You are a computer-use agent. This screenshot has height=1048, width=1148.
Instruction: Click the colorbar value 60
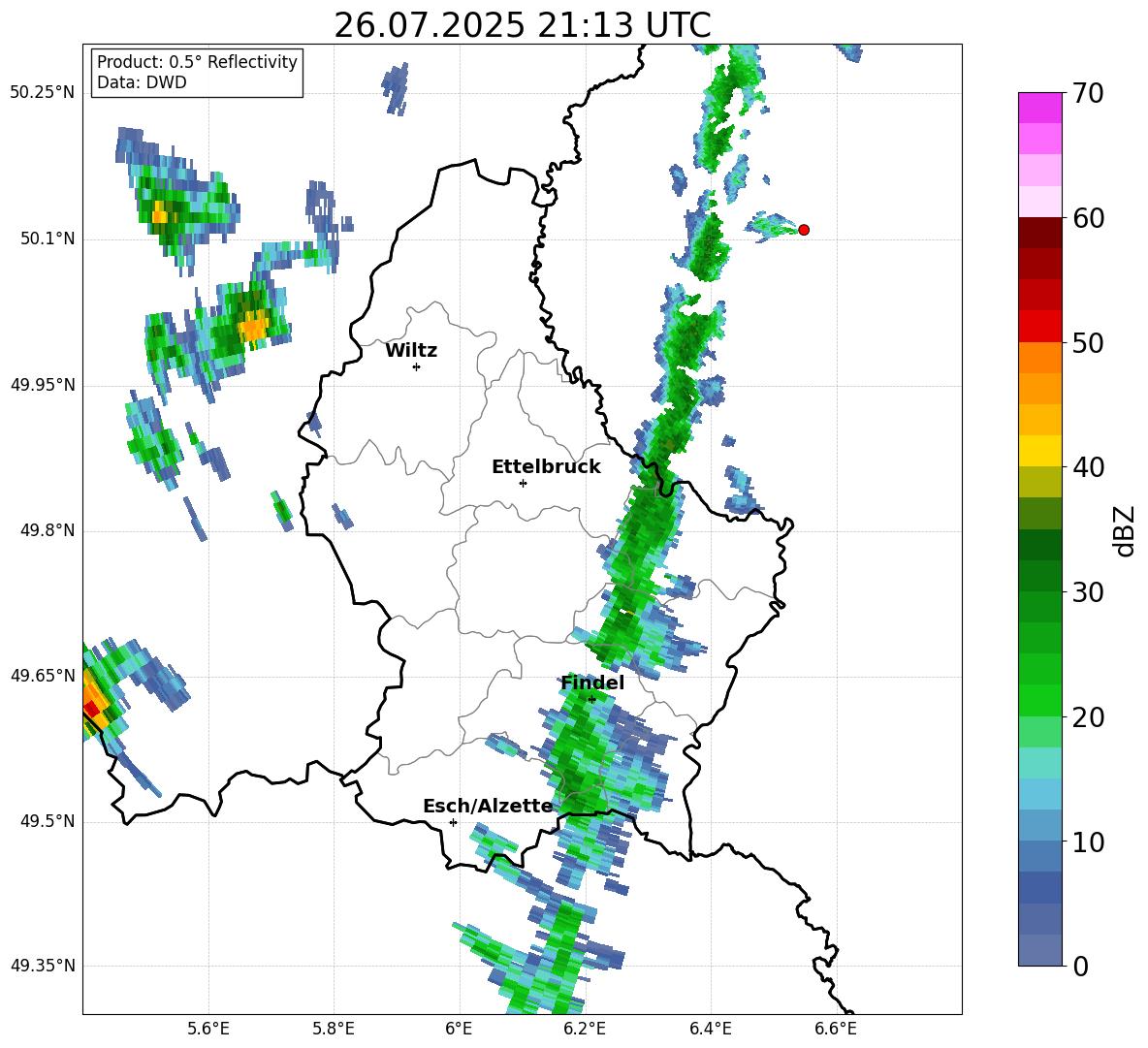[1088, 218]
